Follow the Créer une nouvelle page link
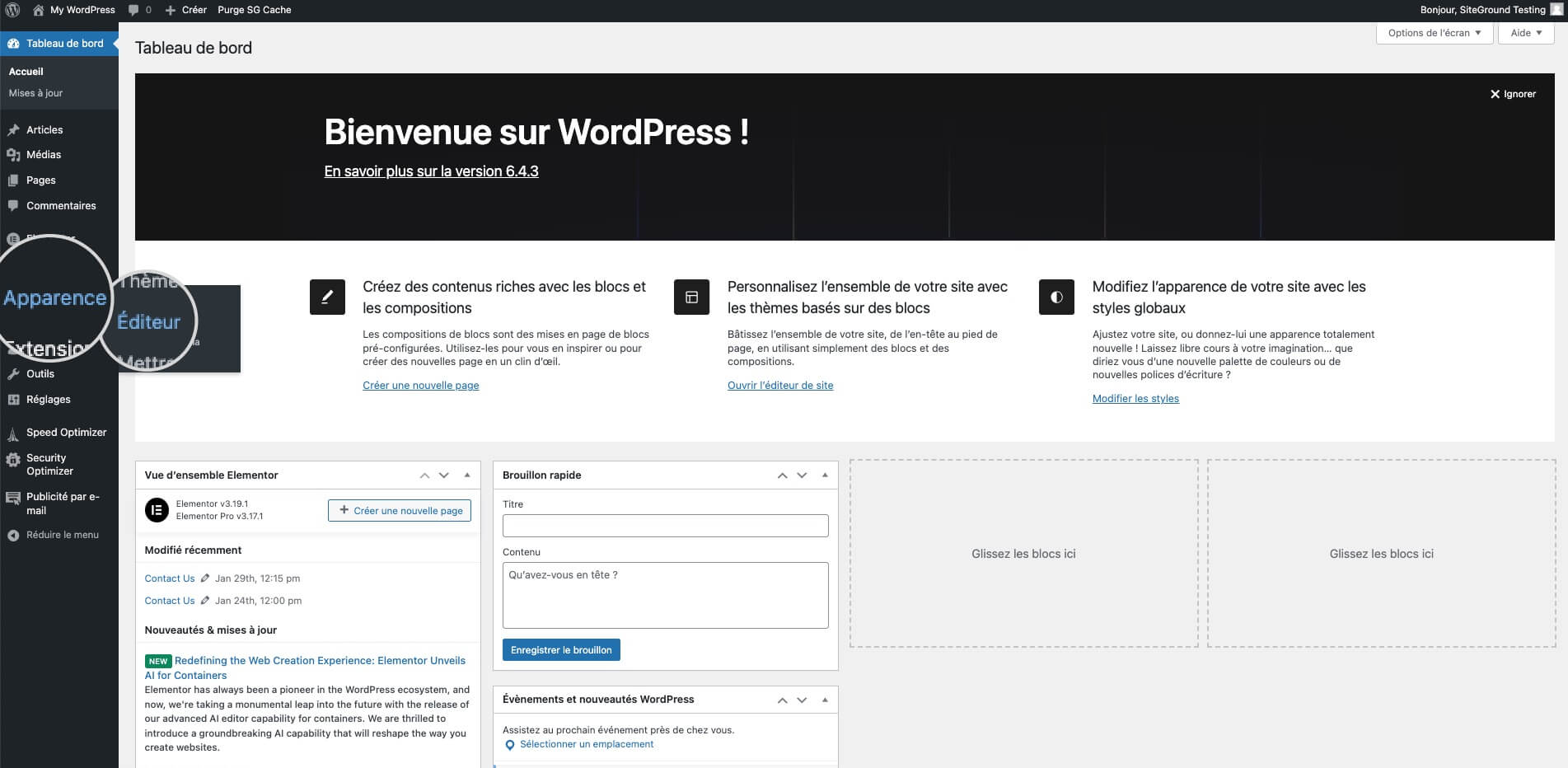 [x=421, y=386]
